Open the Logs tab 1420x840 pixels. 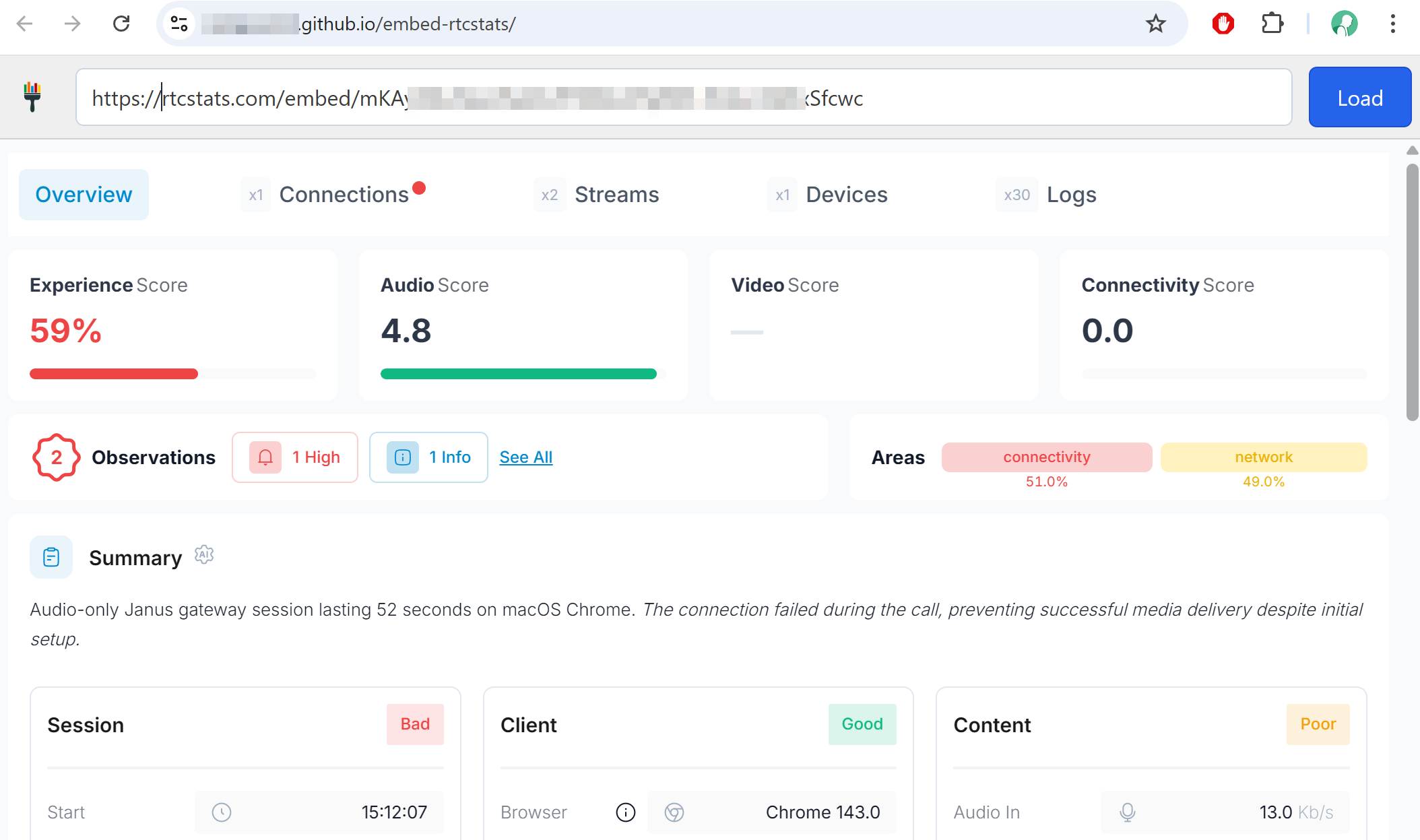coord(1071,194)
